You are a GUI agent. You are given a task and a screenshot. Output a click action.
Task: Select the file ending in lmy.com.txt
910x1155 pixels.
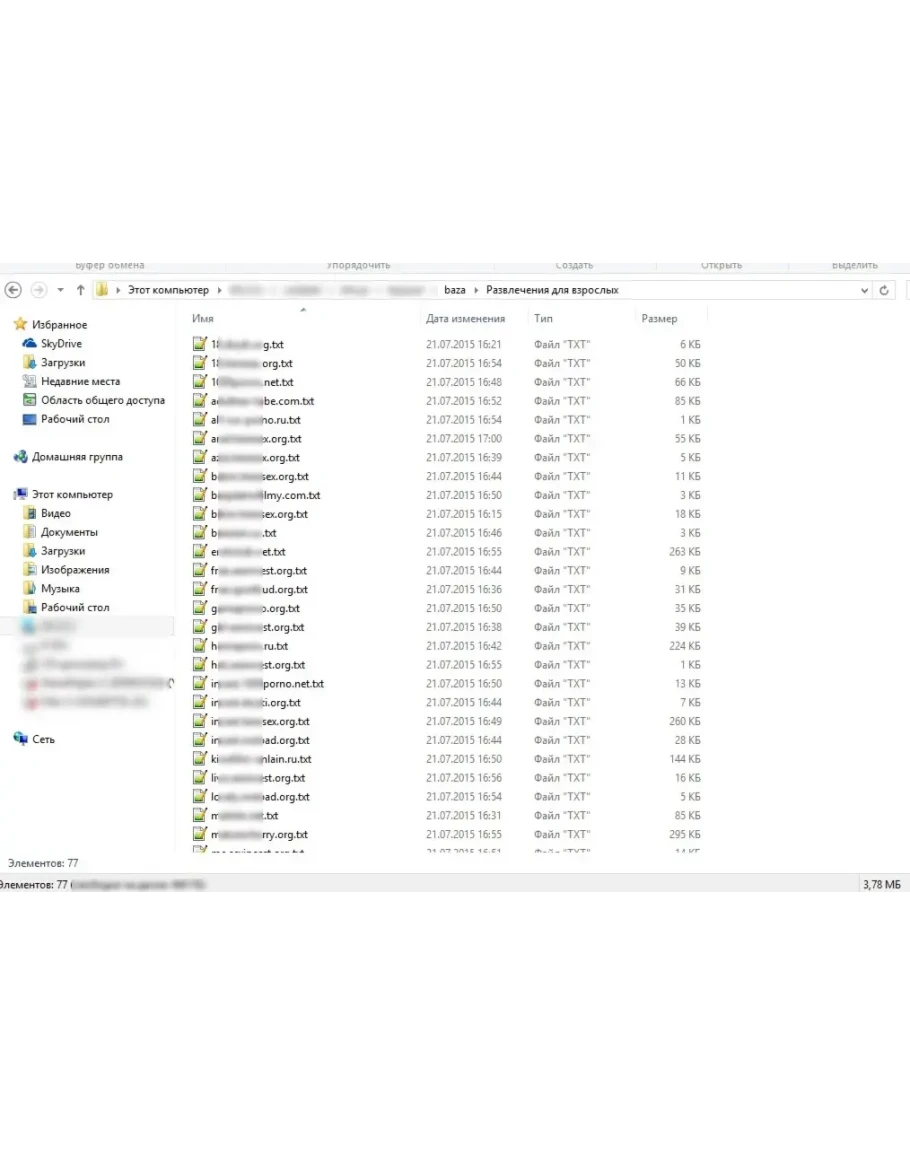pyautogui.click(x=265, y=496)
